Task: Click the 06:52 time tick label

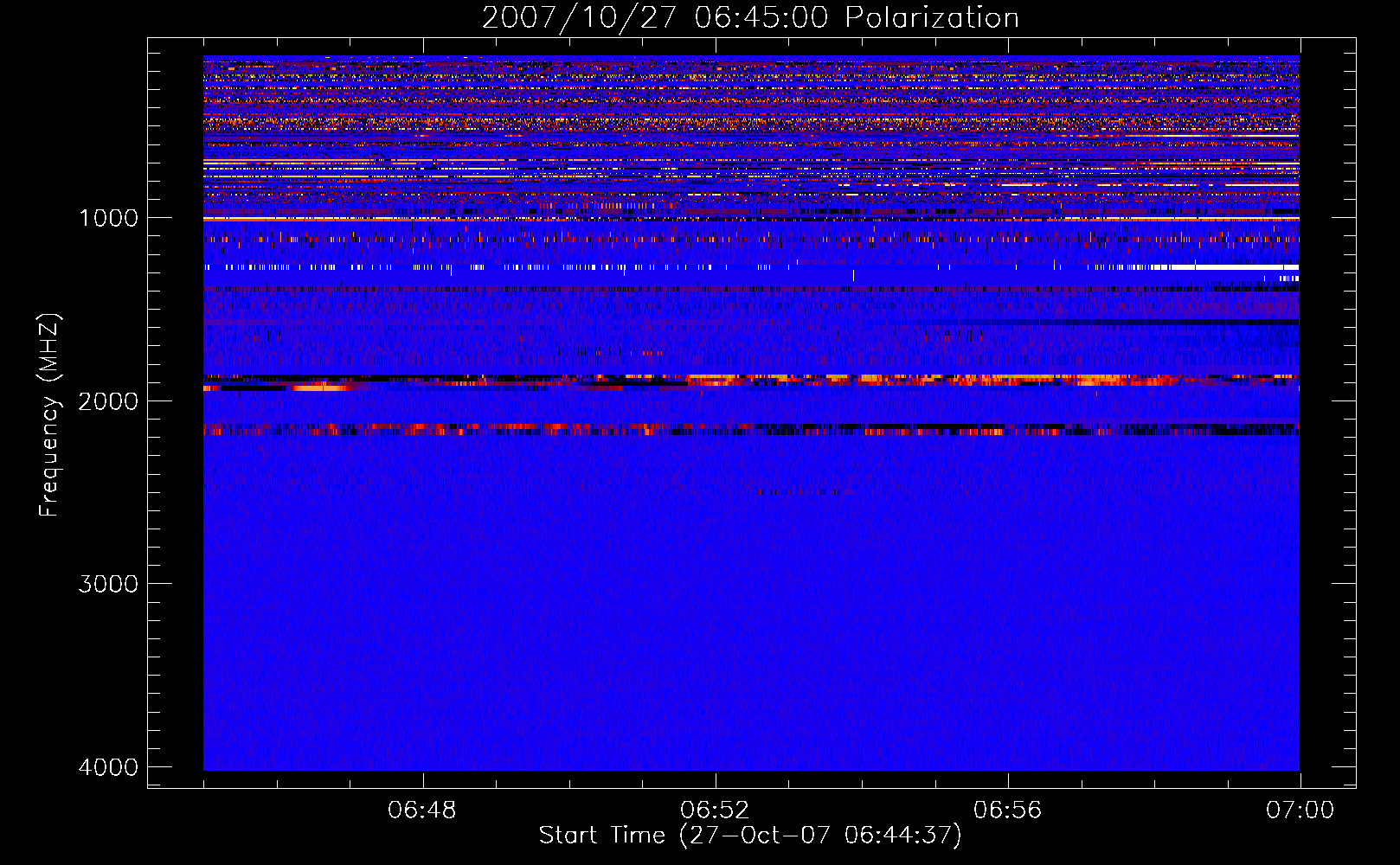Action: [x=715, y=811]
